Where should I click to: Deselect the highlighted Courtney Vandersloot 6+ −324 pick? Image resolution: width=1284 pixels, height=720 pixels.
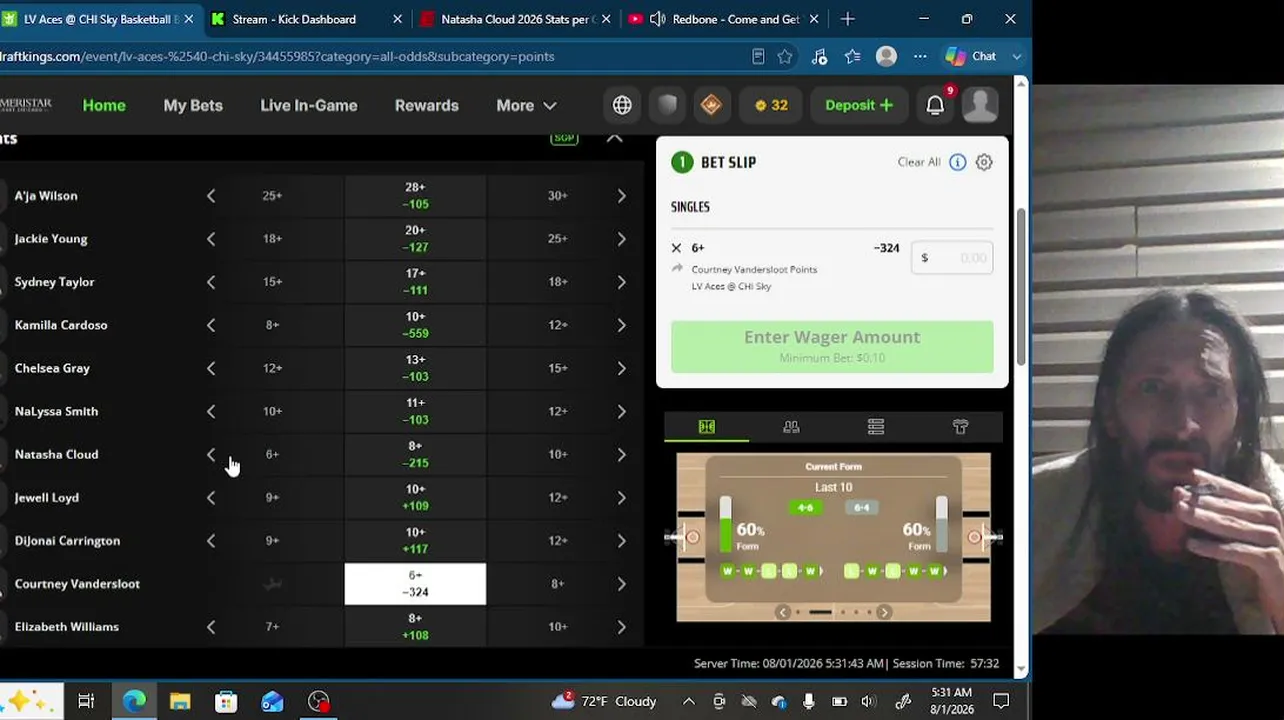tap(415, 584)
